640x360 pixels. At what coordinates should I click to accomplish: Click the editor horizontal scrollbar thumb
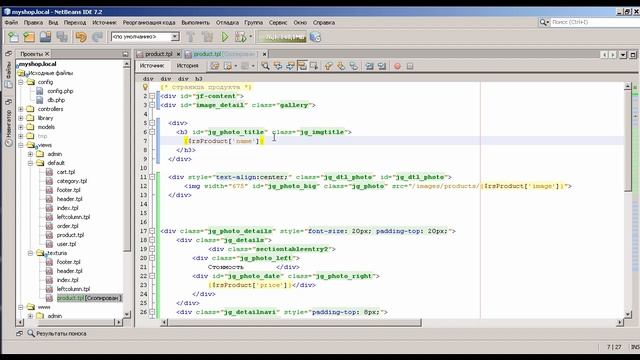tap(294, 322)
